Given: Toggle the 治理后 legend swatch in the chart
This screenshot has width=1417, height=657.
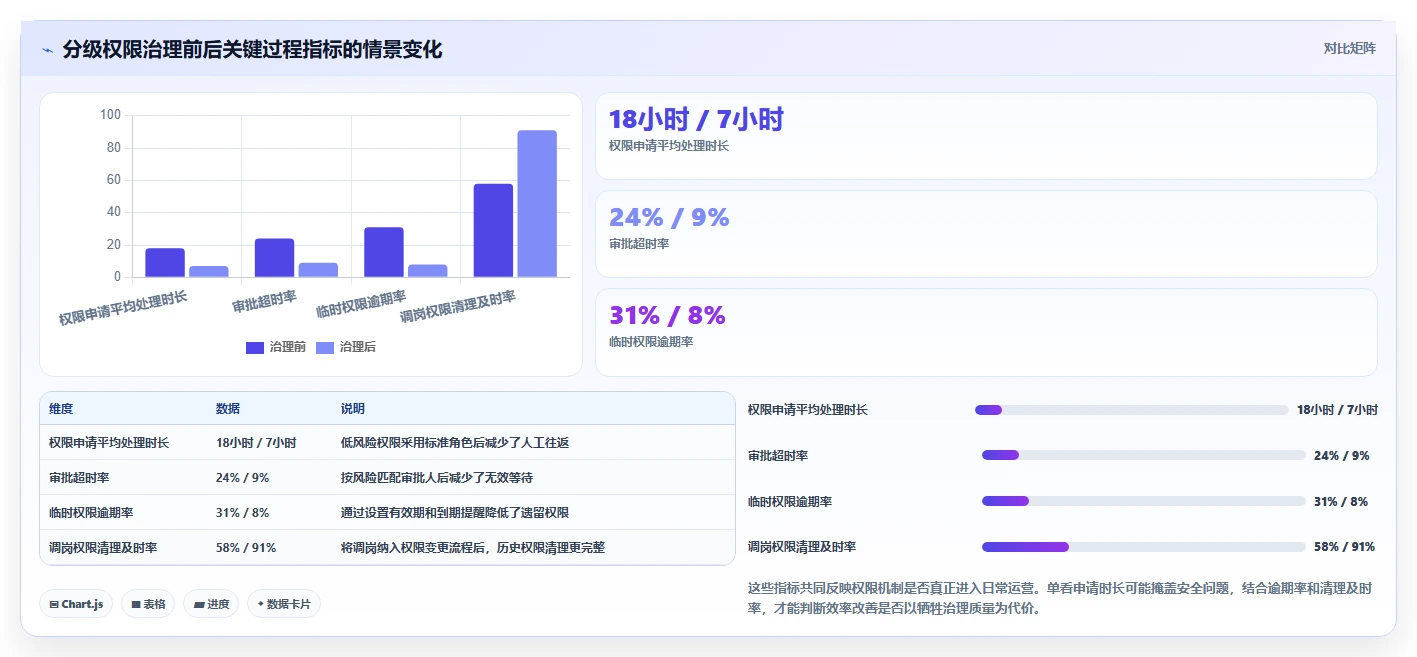Looking at the screenshot, I should click(325, 347).
